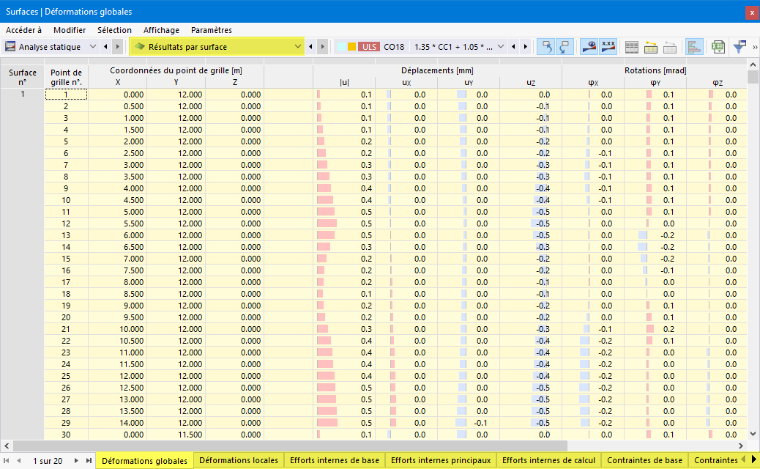Image resolution: width=760 pixels, height=469 pixels.
Task: Go to previous table after Résultats par surface
Action: (x=311, y=47)
